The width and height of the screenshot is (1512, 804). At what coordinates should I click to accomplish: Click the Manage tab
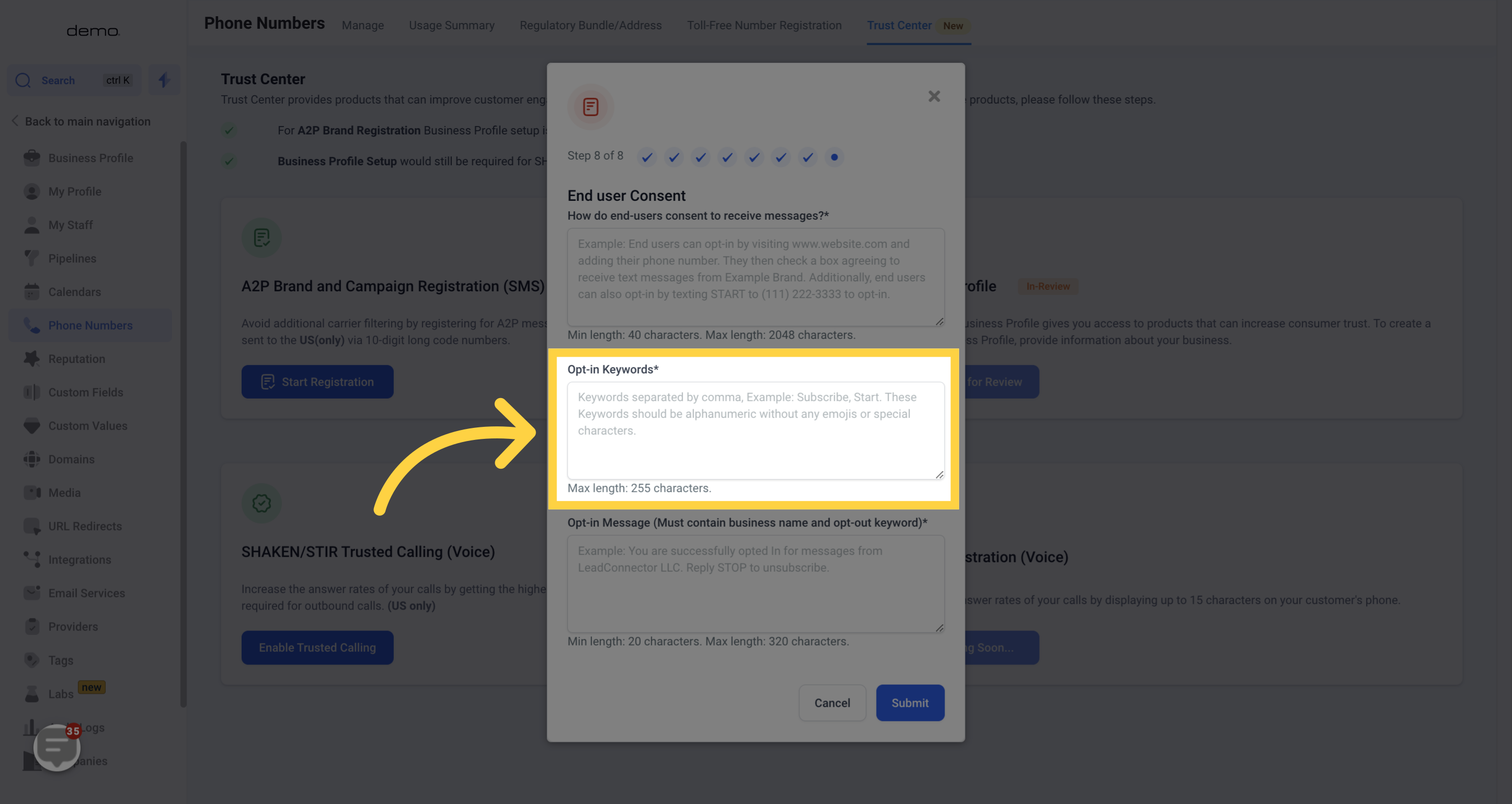tap(362, 25)
